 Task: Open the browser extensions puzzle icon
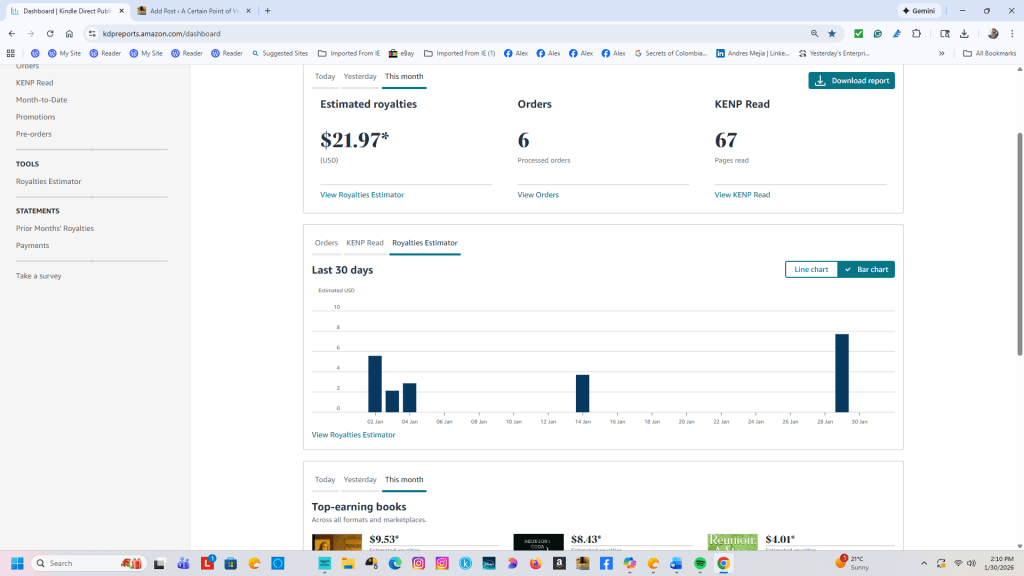coord(915,33)
